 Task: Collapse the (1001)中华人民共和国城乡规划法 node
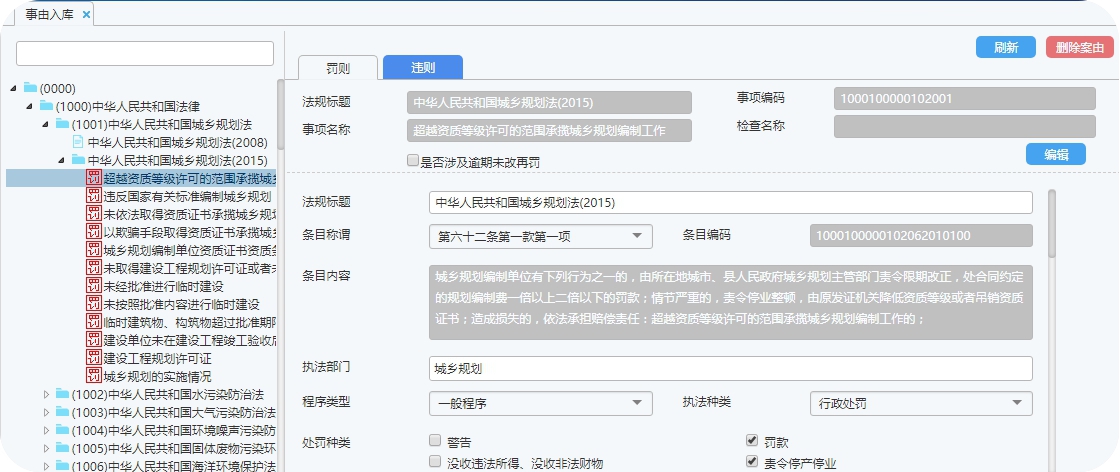(x=46, y=124)
